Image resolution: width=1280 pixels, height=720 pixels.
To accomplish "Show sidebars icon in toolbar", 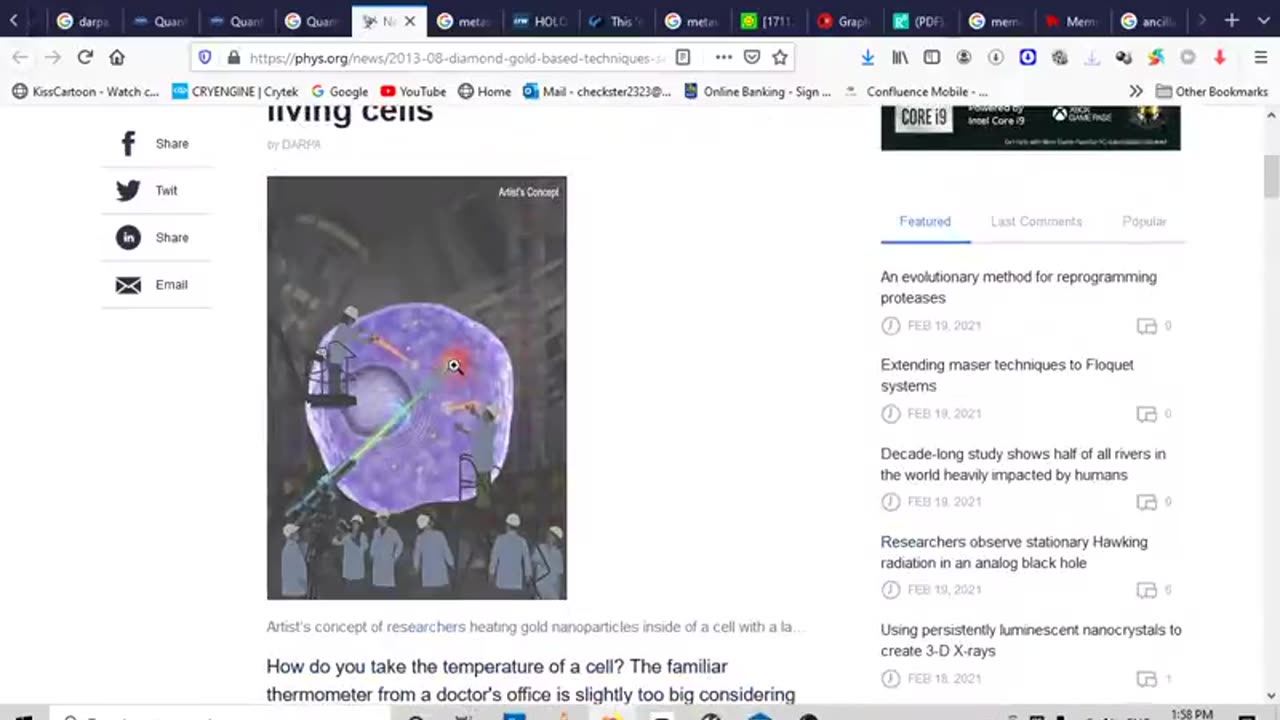I will pos(932,57).
